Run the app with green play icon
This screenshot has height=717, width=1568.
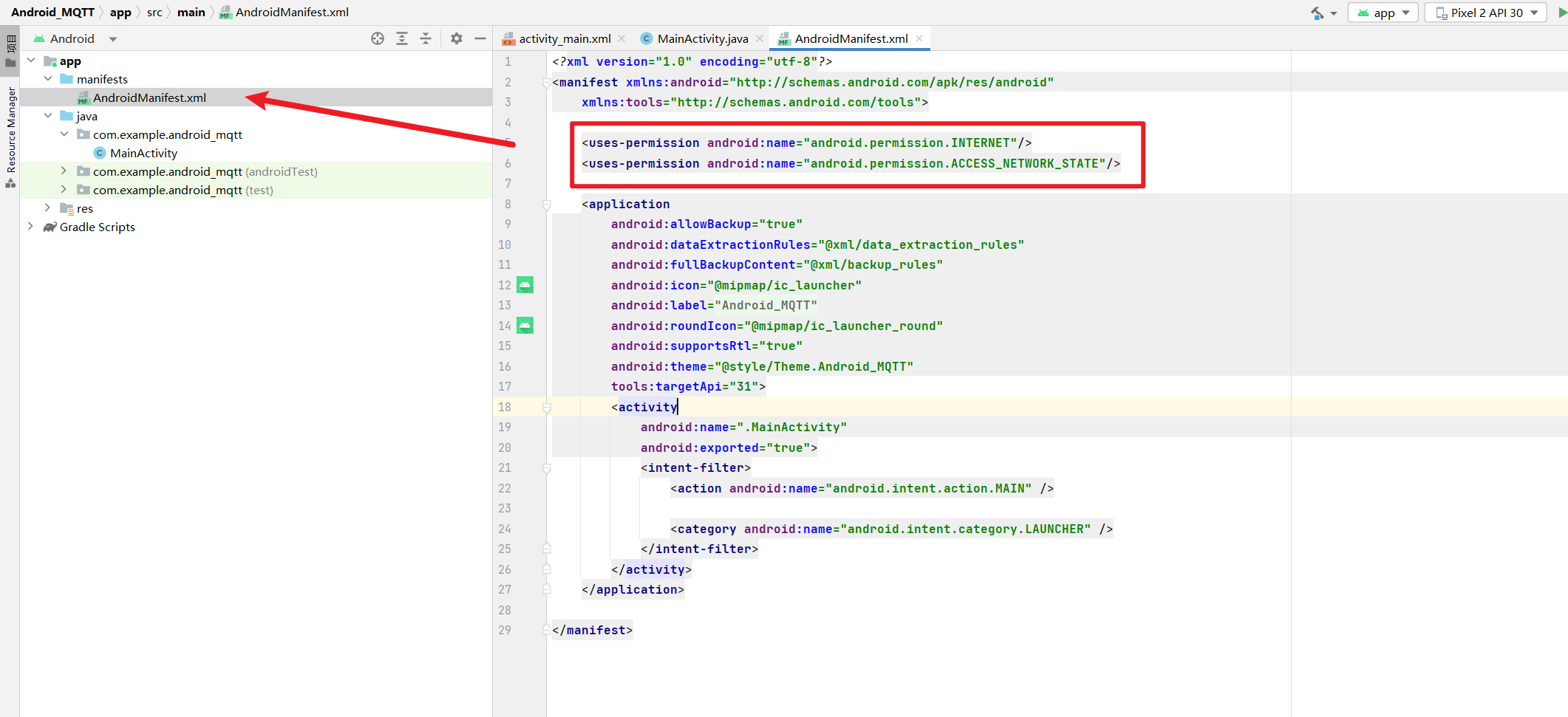[x=1561, y=13]
